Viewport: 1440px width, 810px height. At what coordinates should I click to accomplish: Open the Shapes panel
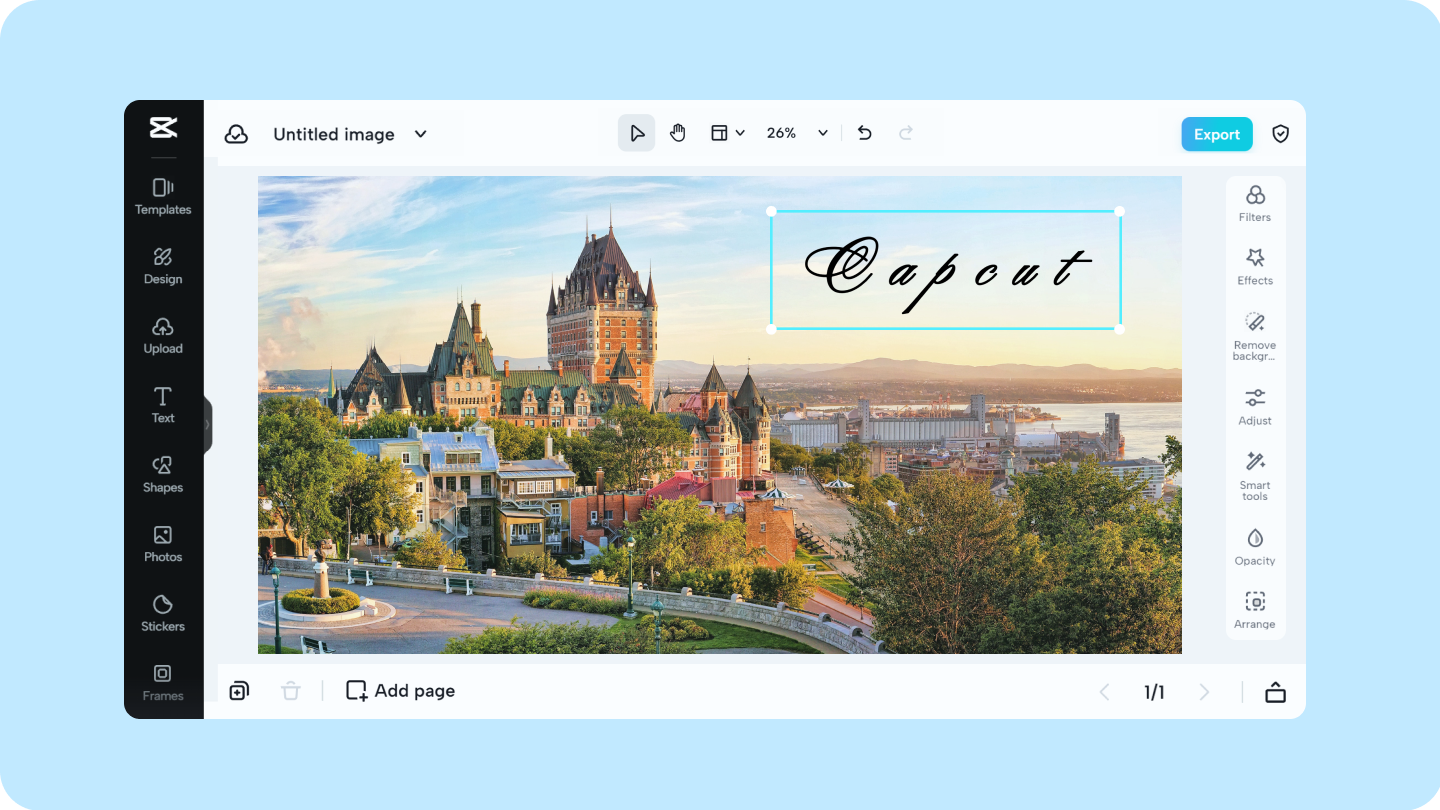pos(162,474)
